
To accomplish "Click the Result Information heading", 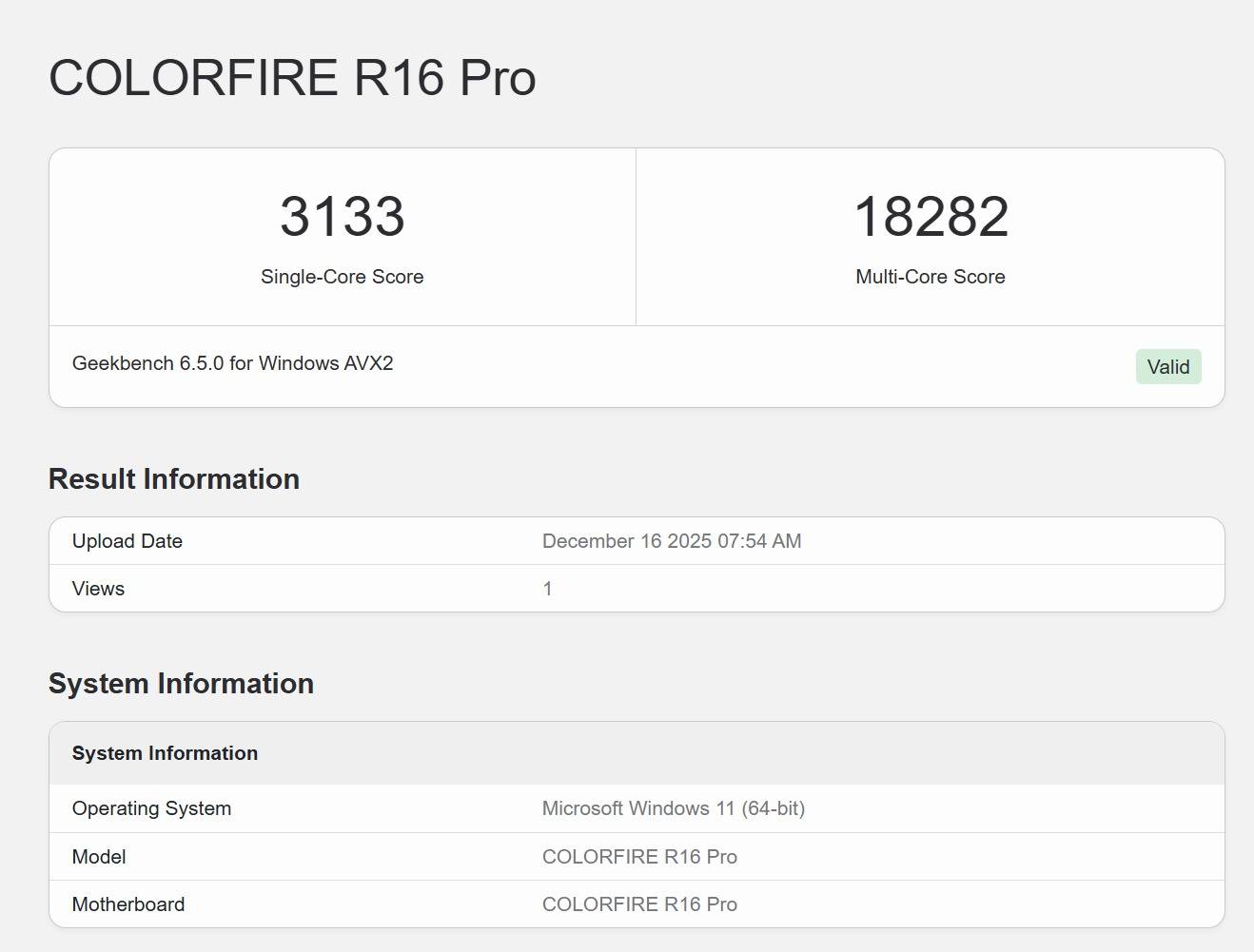I will [174, 478].
